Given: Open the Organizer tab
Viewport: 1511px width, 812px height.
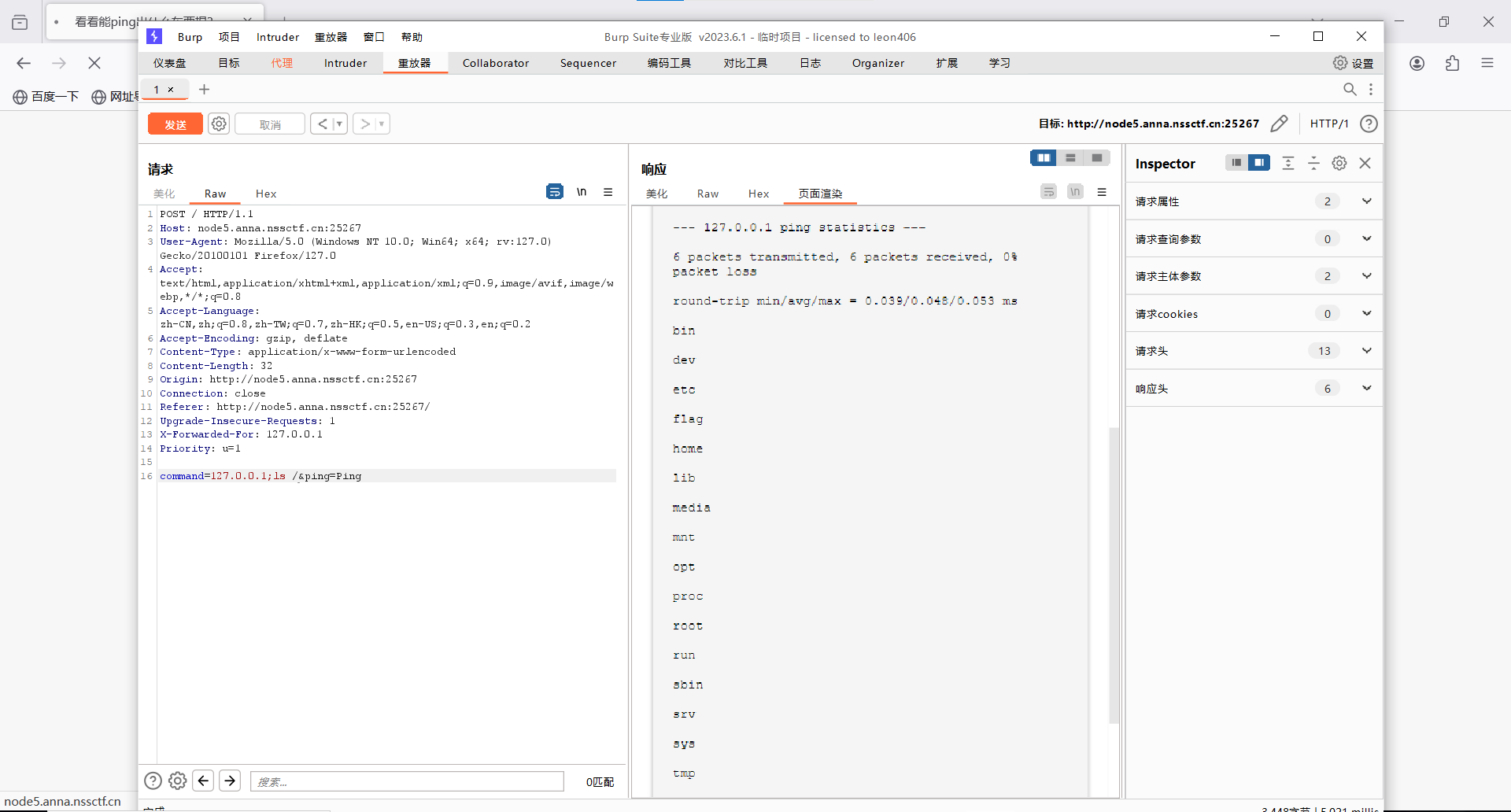Looking at the screenshot, I should [x=878, y=63].
